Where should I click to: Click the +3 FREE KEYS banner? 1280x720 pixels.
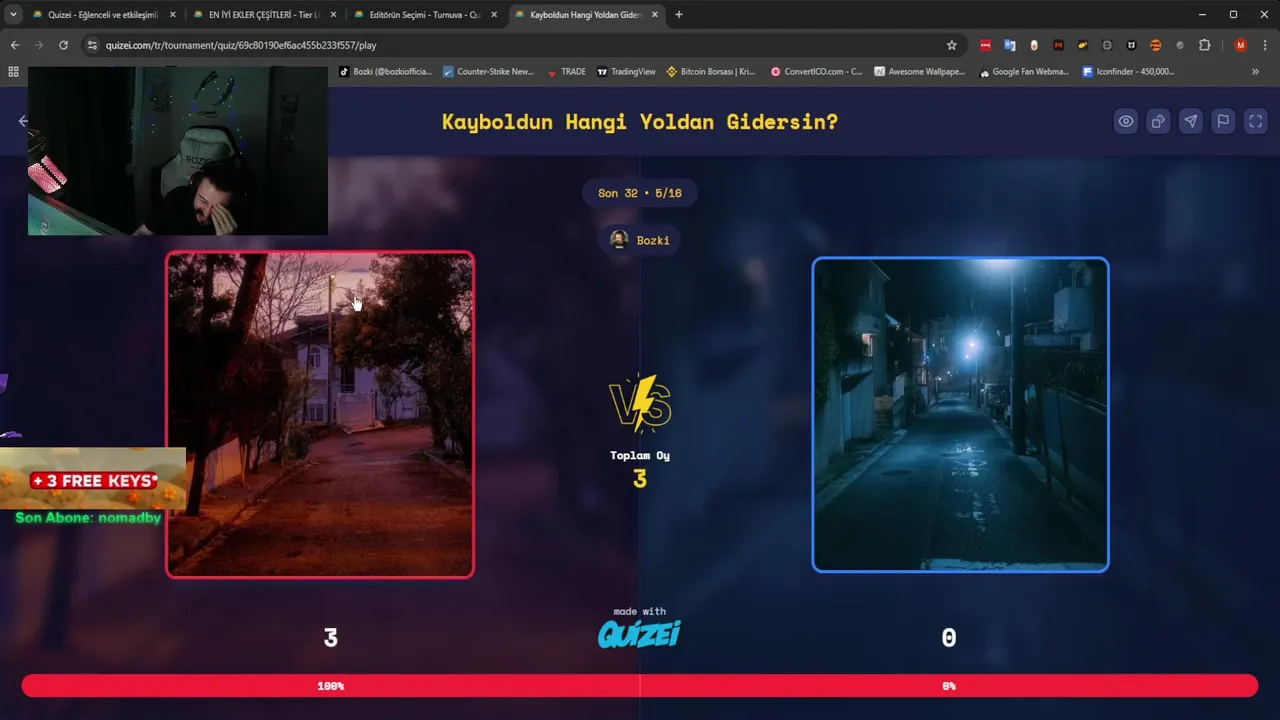pyautogui.click(x=93, y=480)
